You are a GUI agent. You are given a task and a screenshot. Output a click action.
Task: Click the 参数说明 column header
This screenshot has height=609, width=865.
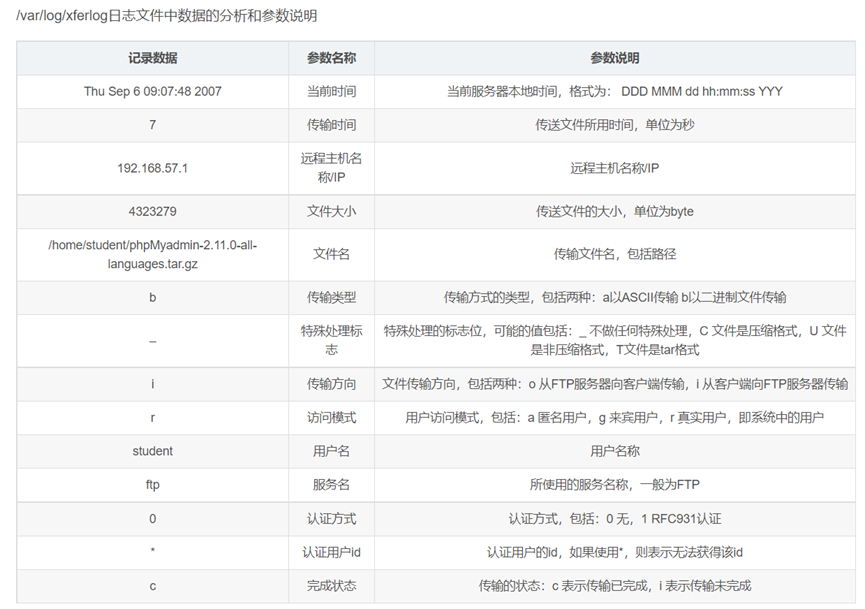point(615,58)
